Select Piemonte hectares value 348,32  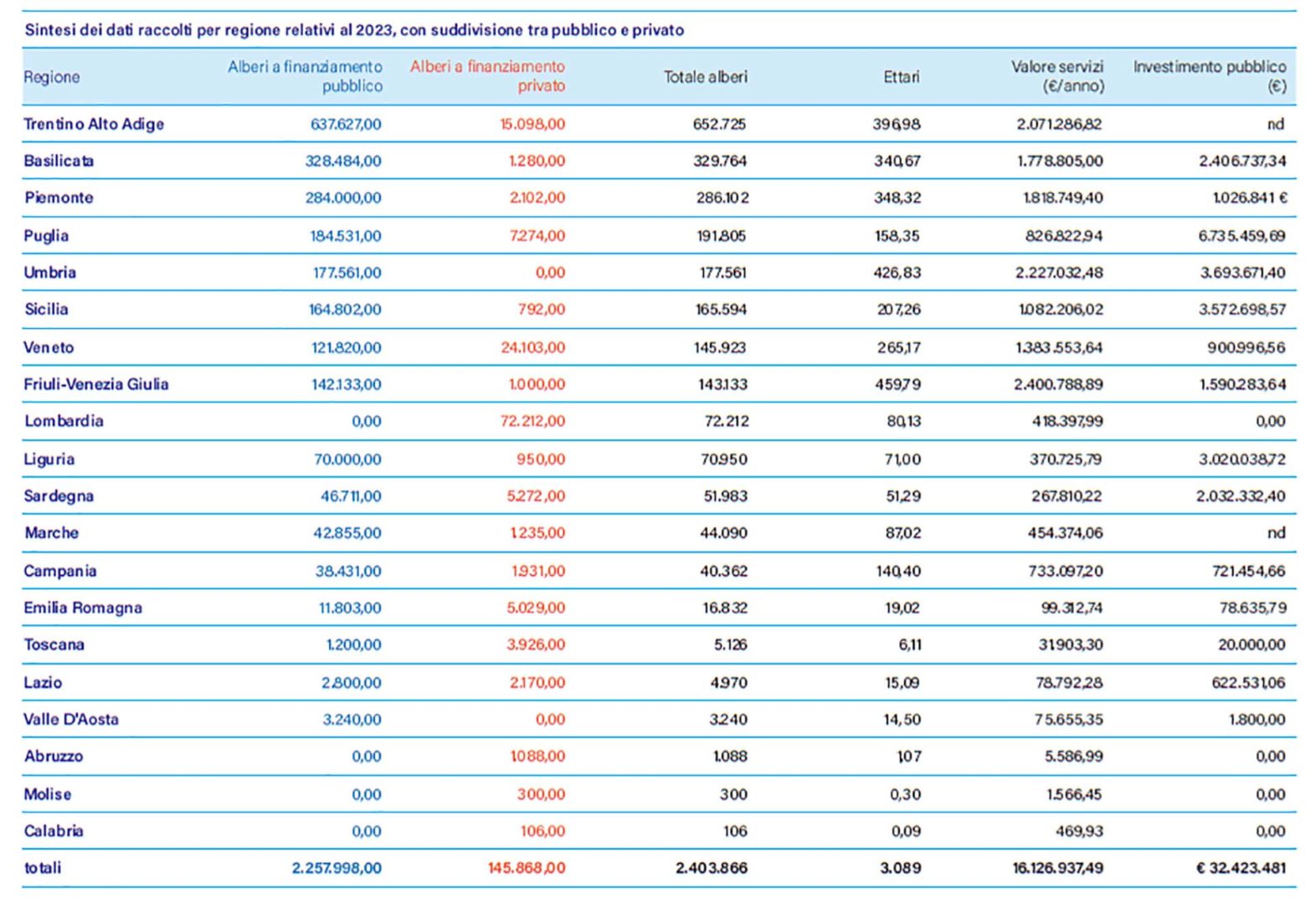coord(897,198)
